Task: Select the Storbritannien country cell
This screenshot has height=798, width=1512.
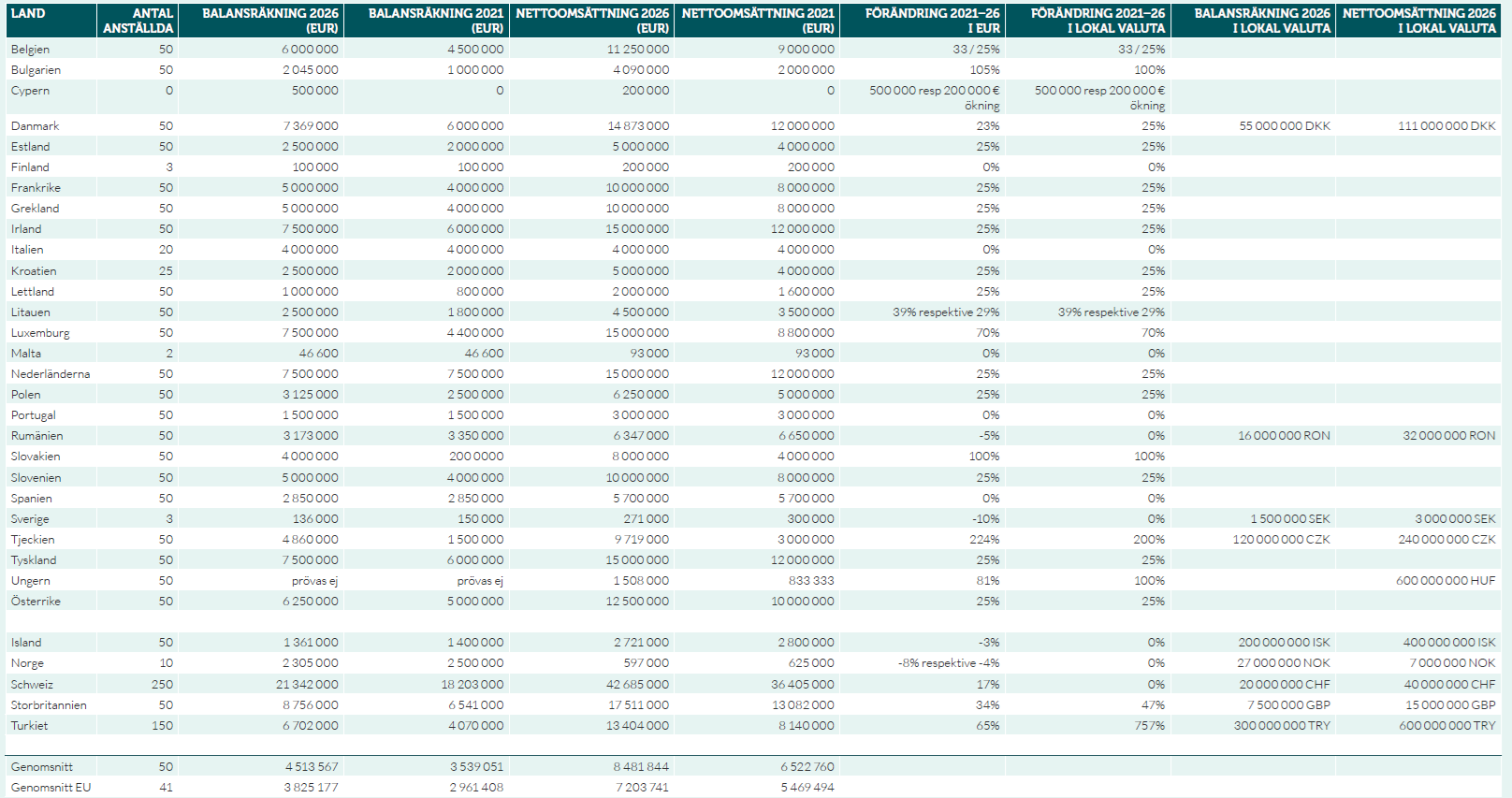Action: pos(49,705)
